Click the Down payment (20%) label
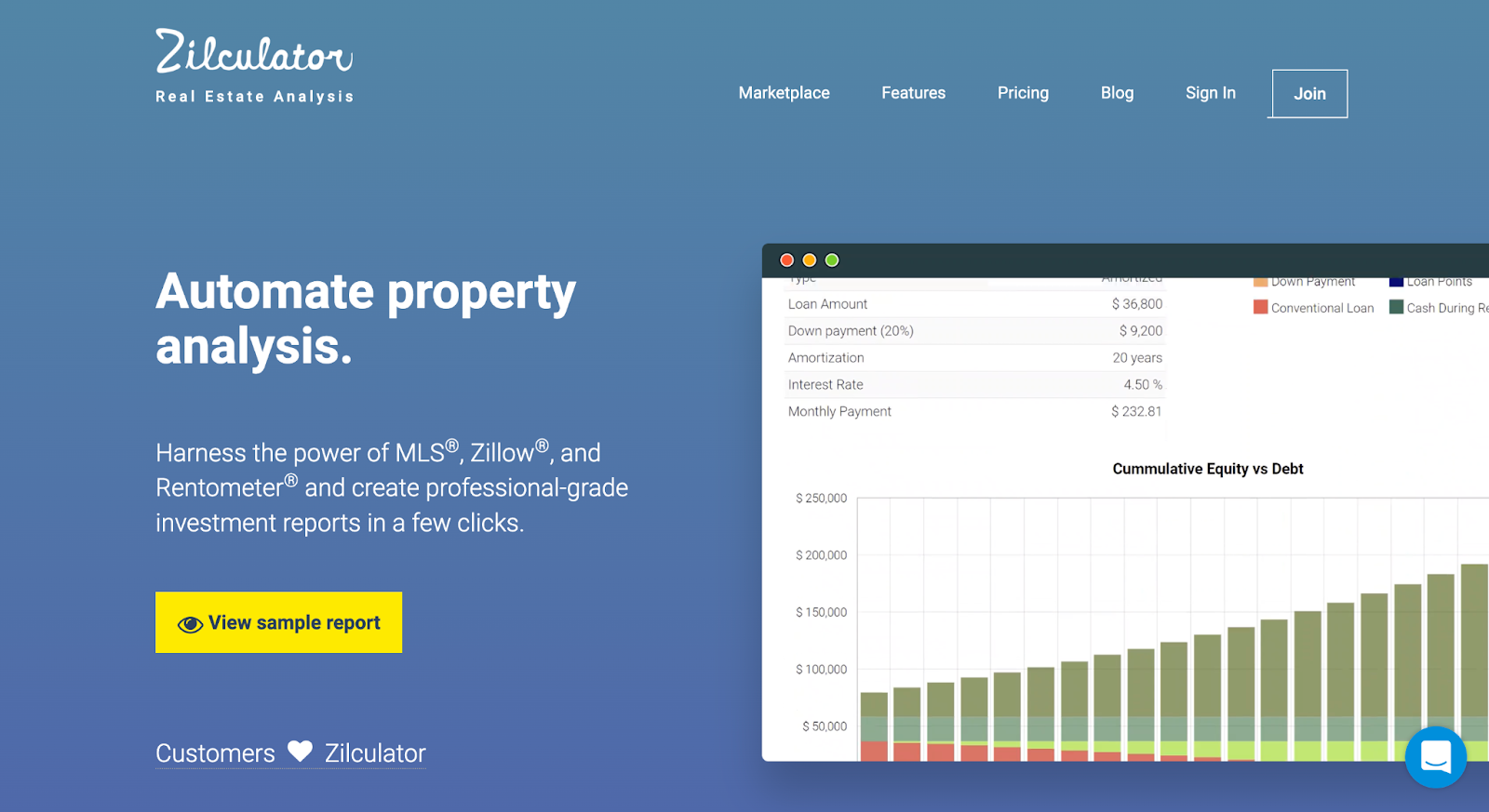This screenshot has height=812, width=1489. [851, 331]
